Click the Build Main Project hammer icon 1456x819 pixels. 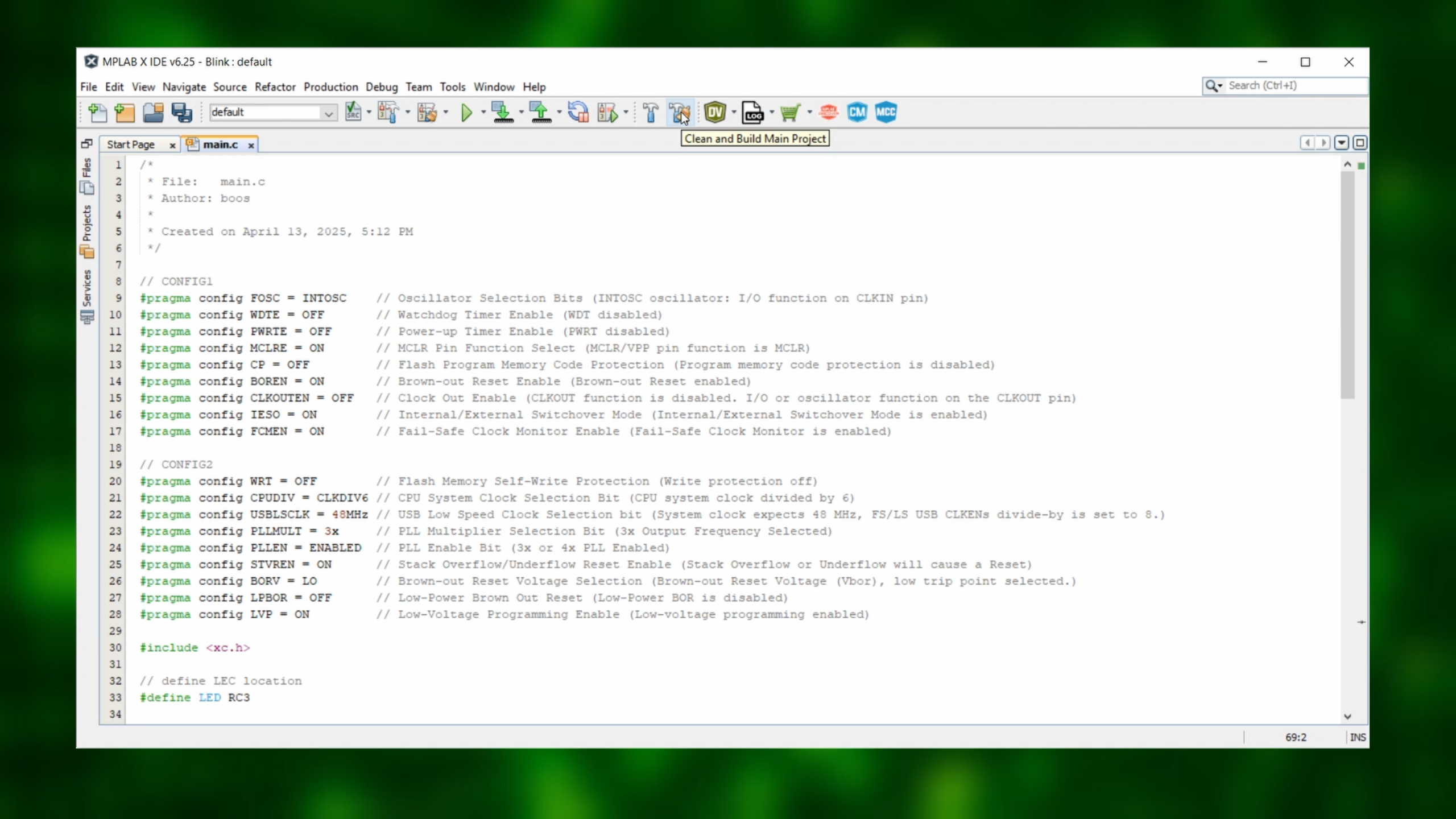[x=651, y=113]
